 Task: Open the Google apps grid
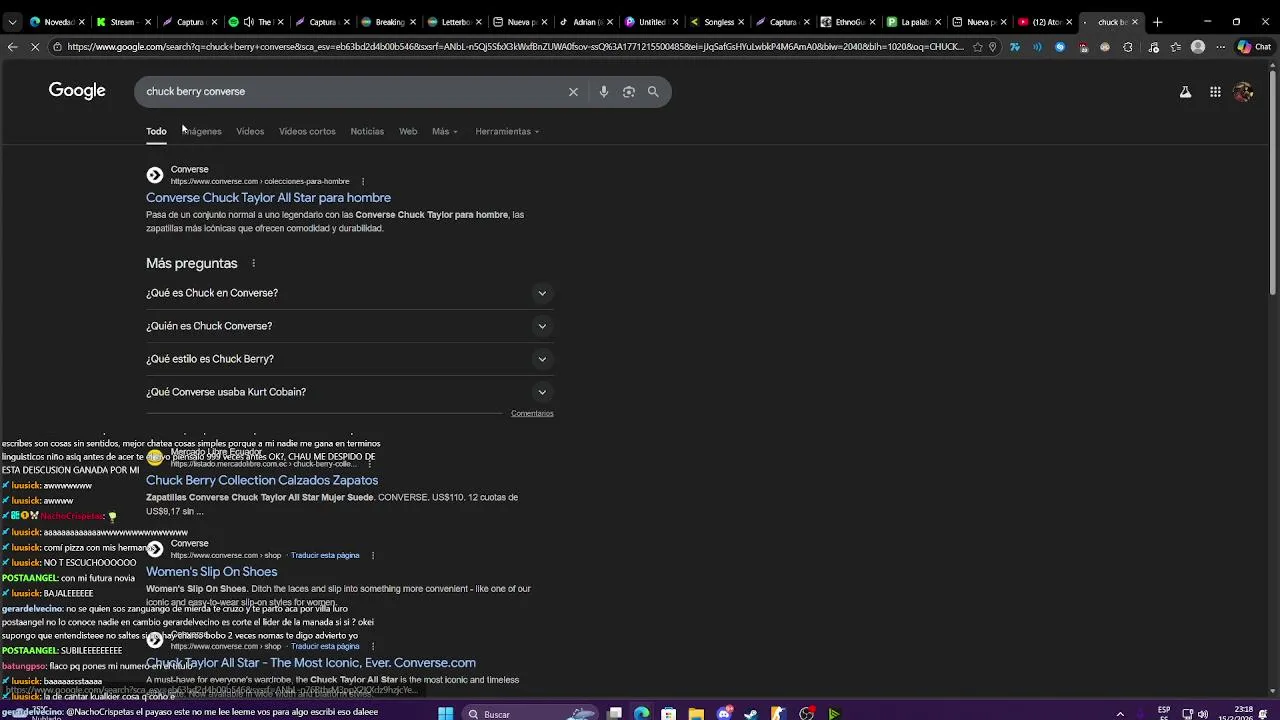(1215, 92)
